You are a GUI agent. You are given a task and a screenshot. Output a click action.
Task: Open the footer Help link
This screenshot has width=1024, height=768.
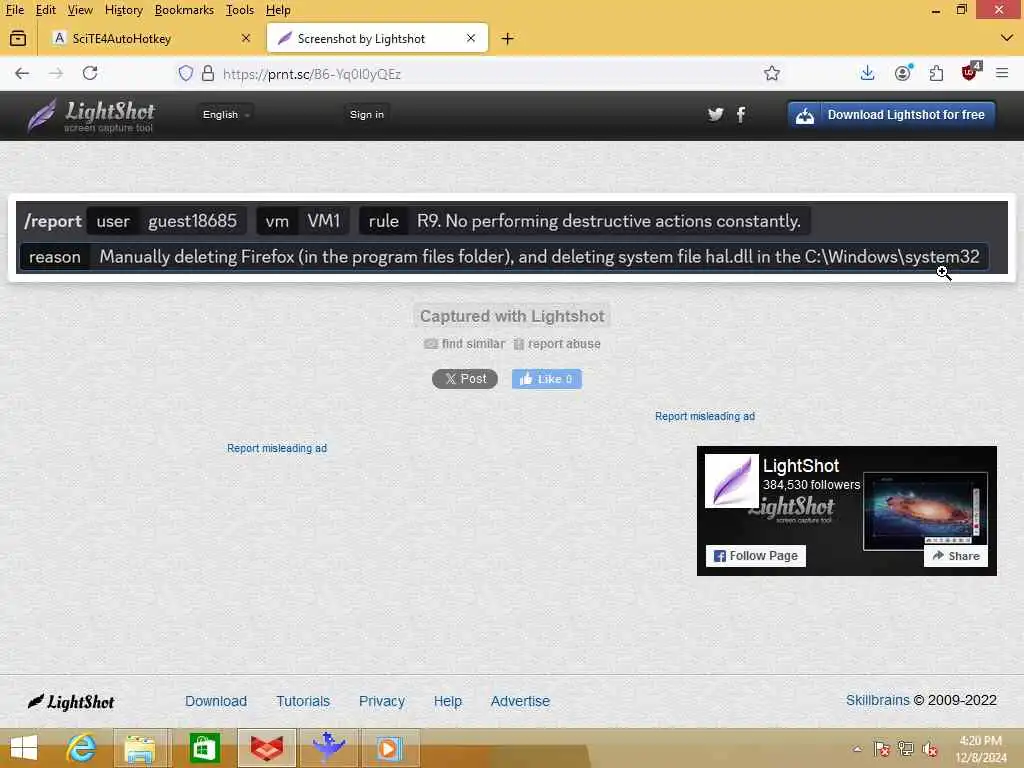pos(448,701)
